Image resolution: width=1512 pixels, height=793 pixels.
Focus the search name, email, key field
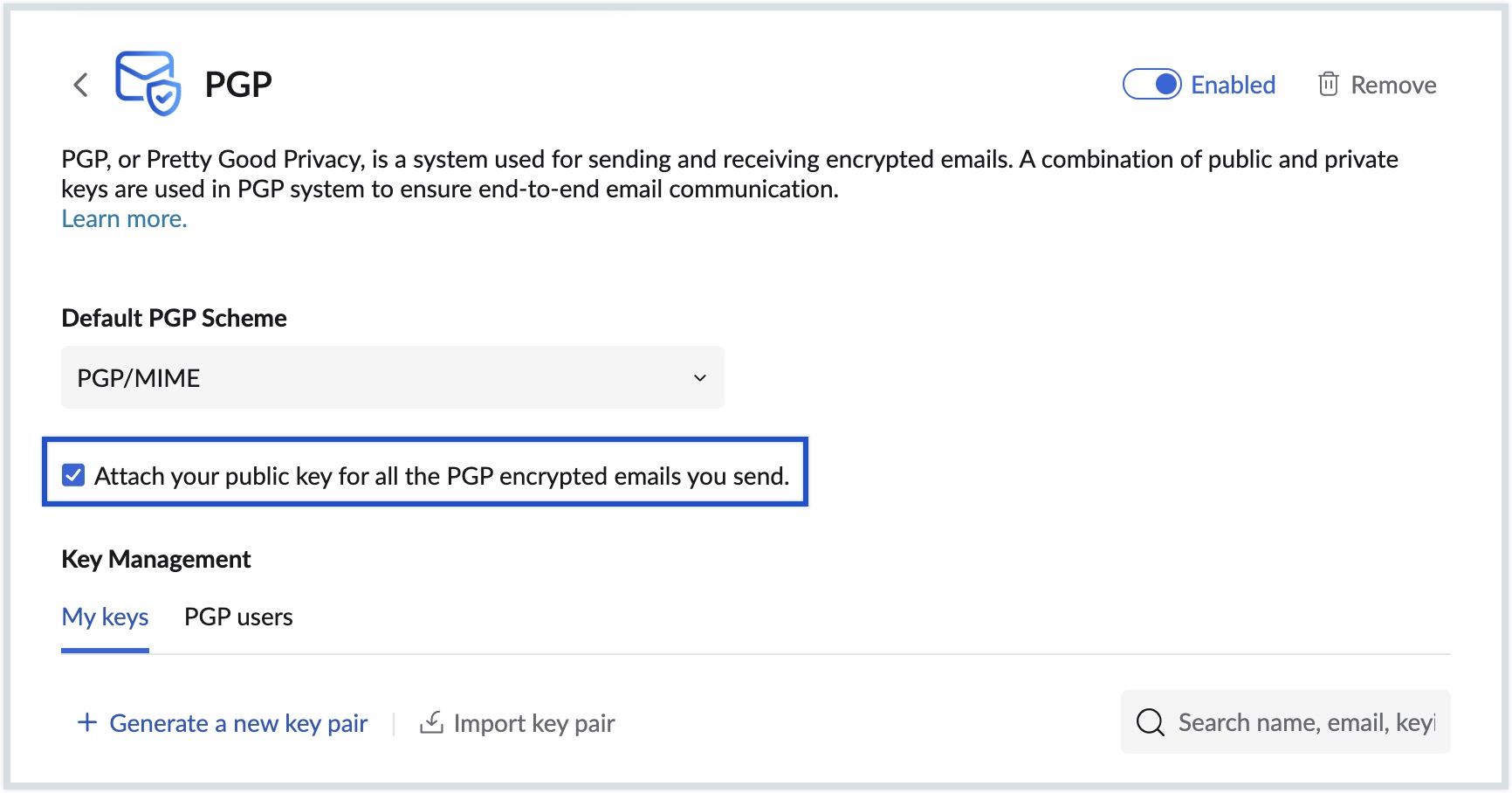coord(1305,722)
